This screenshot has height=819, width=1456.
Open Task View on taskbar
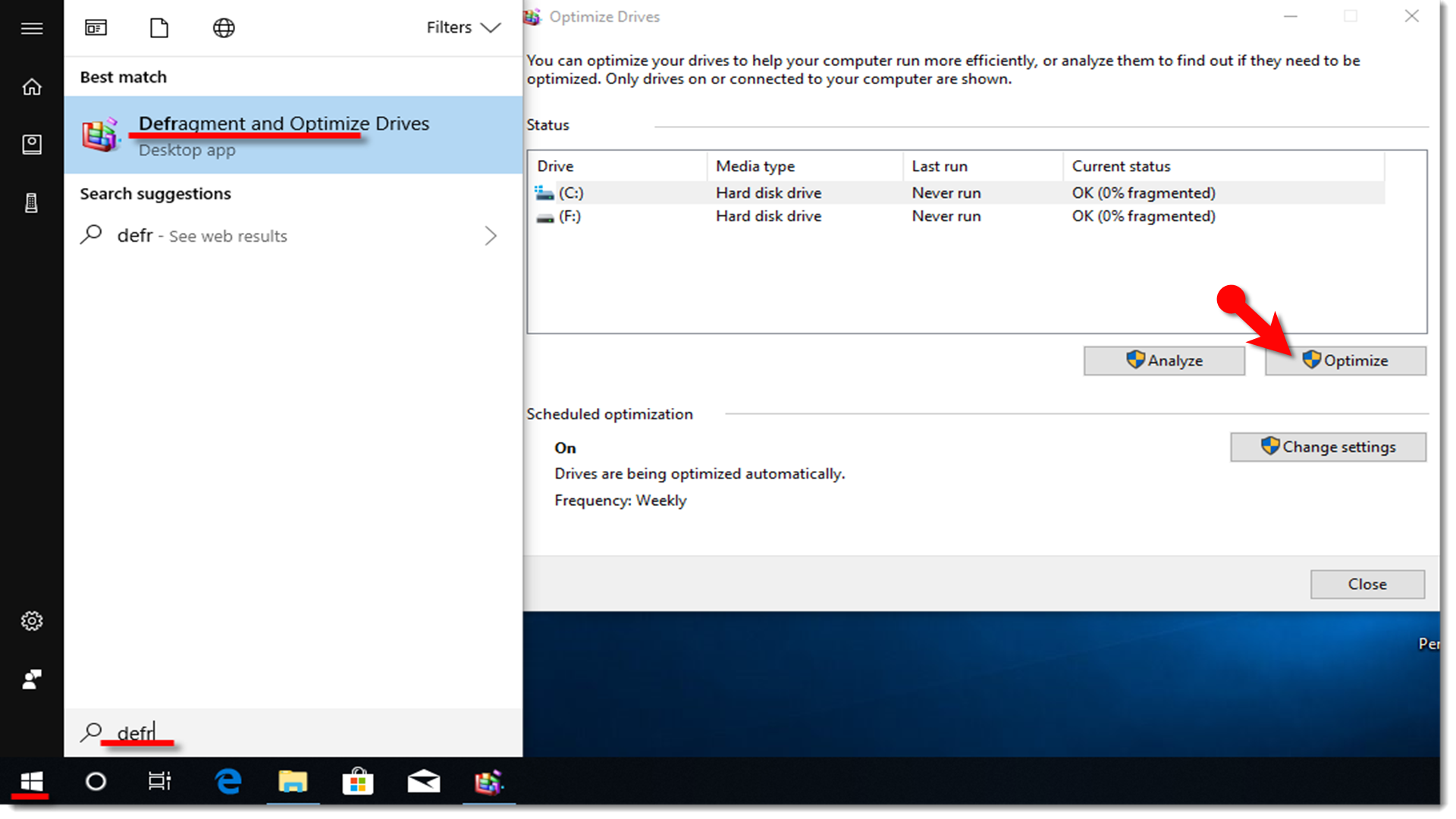159,781
